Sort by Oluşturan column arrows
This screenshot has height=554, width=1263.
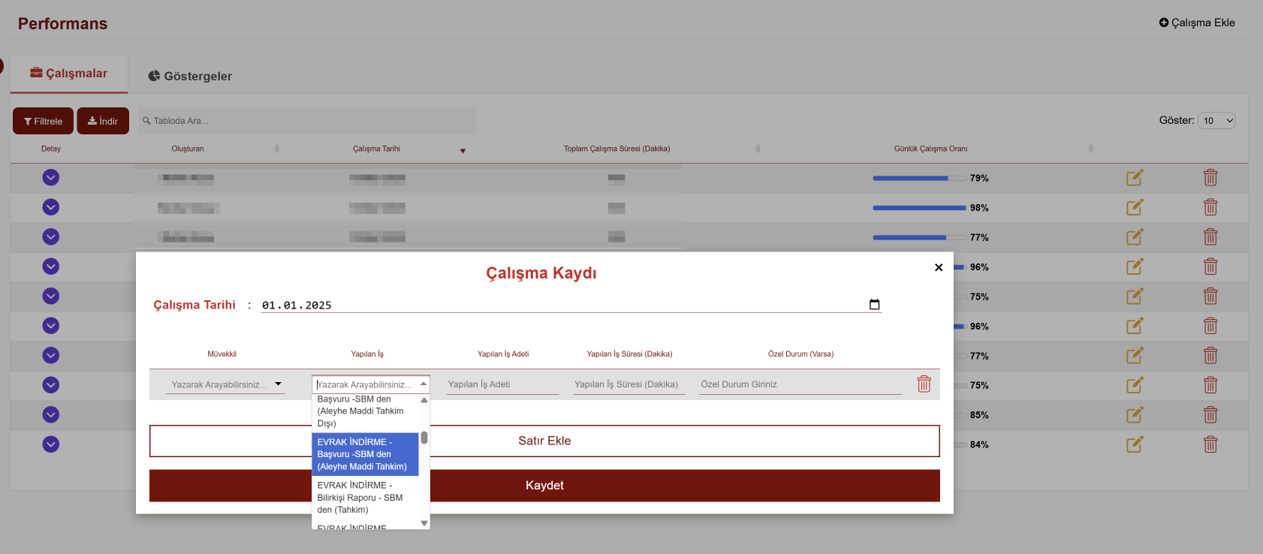click(x=277, y=149)
